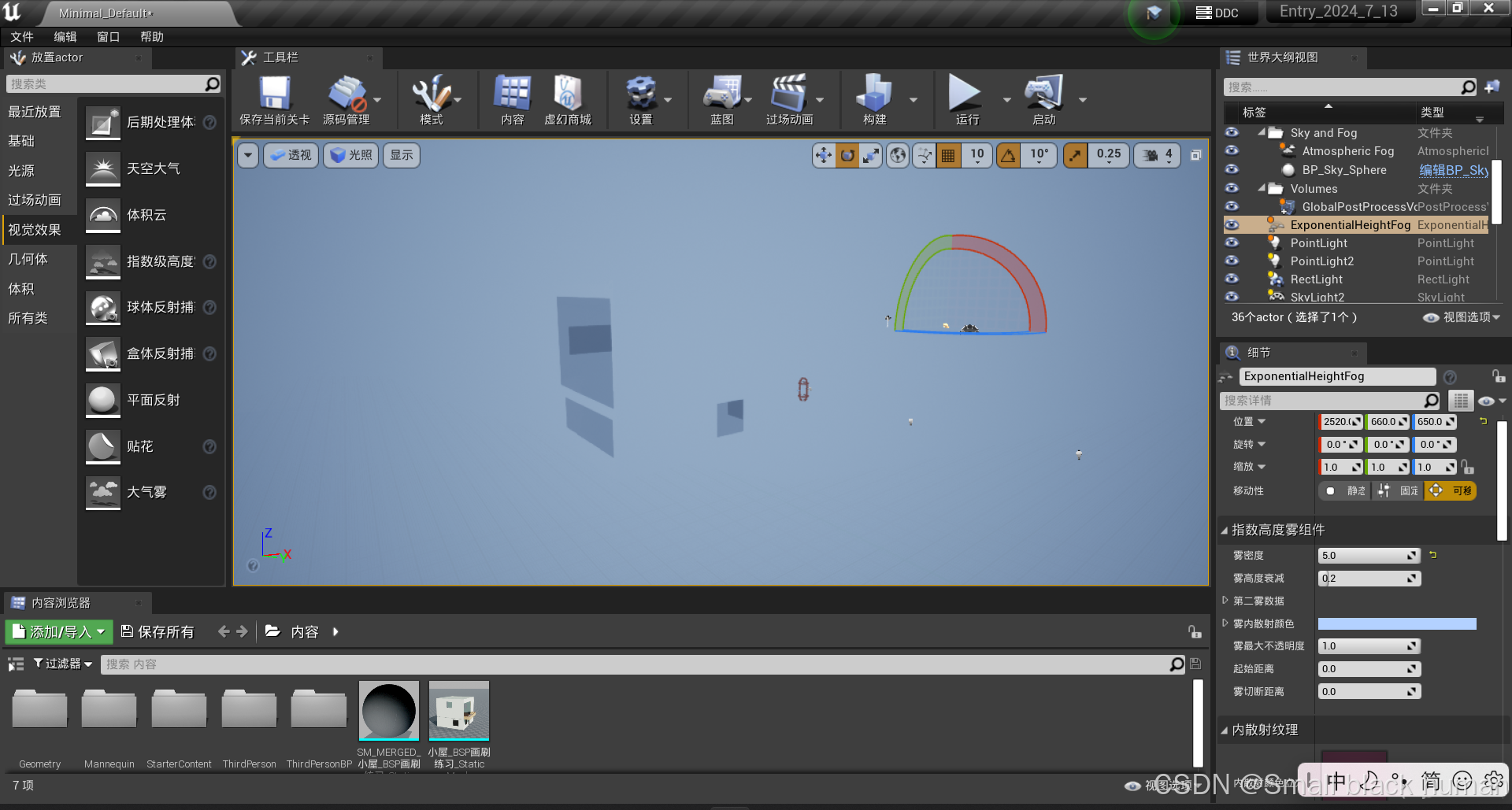Toggle visibility of PointLight2 in outliner

click(1232, 261)
